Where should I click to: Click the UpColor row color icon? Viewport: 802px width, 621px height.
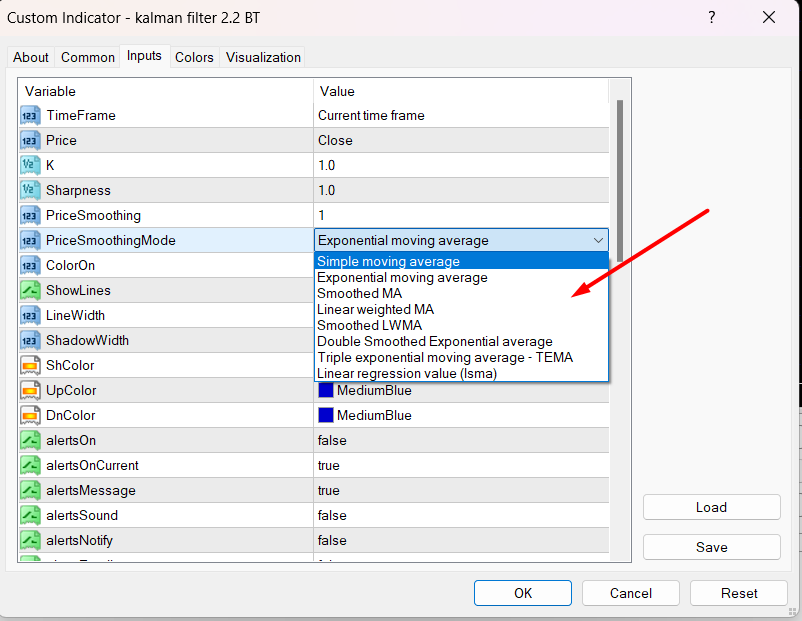(x=30, y=391)
